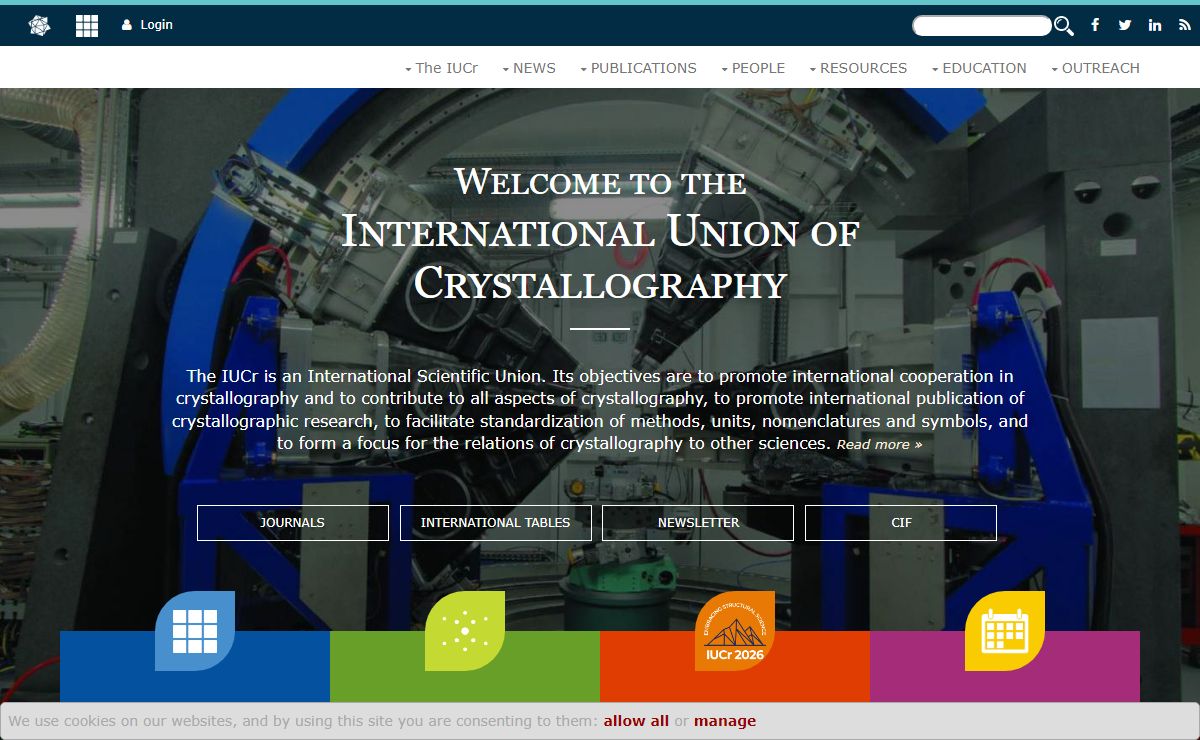Screen dimensions: 1200x740
Task: Click into the header search field
Action: coord(982,26)
